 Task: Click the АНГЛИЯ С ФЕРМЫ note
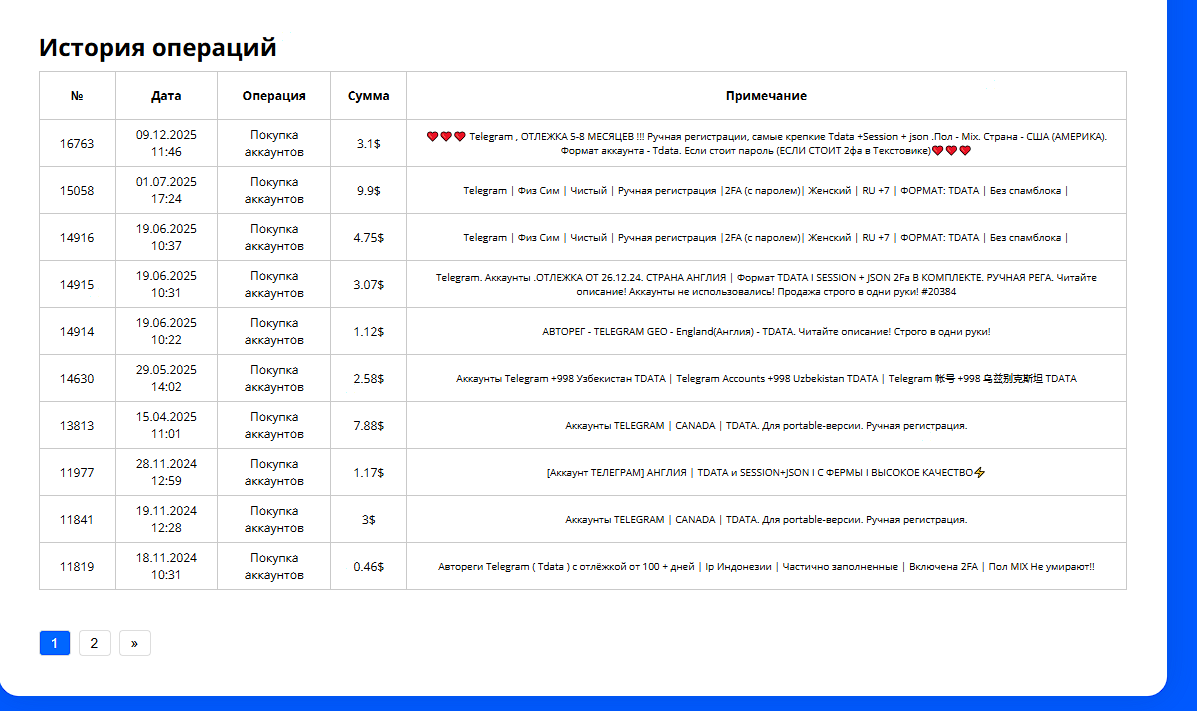766,473
